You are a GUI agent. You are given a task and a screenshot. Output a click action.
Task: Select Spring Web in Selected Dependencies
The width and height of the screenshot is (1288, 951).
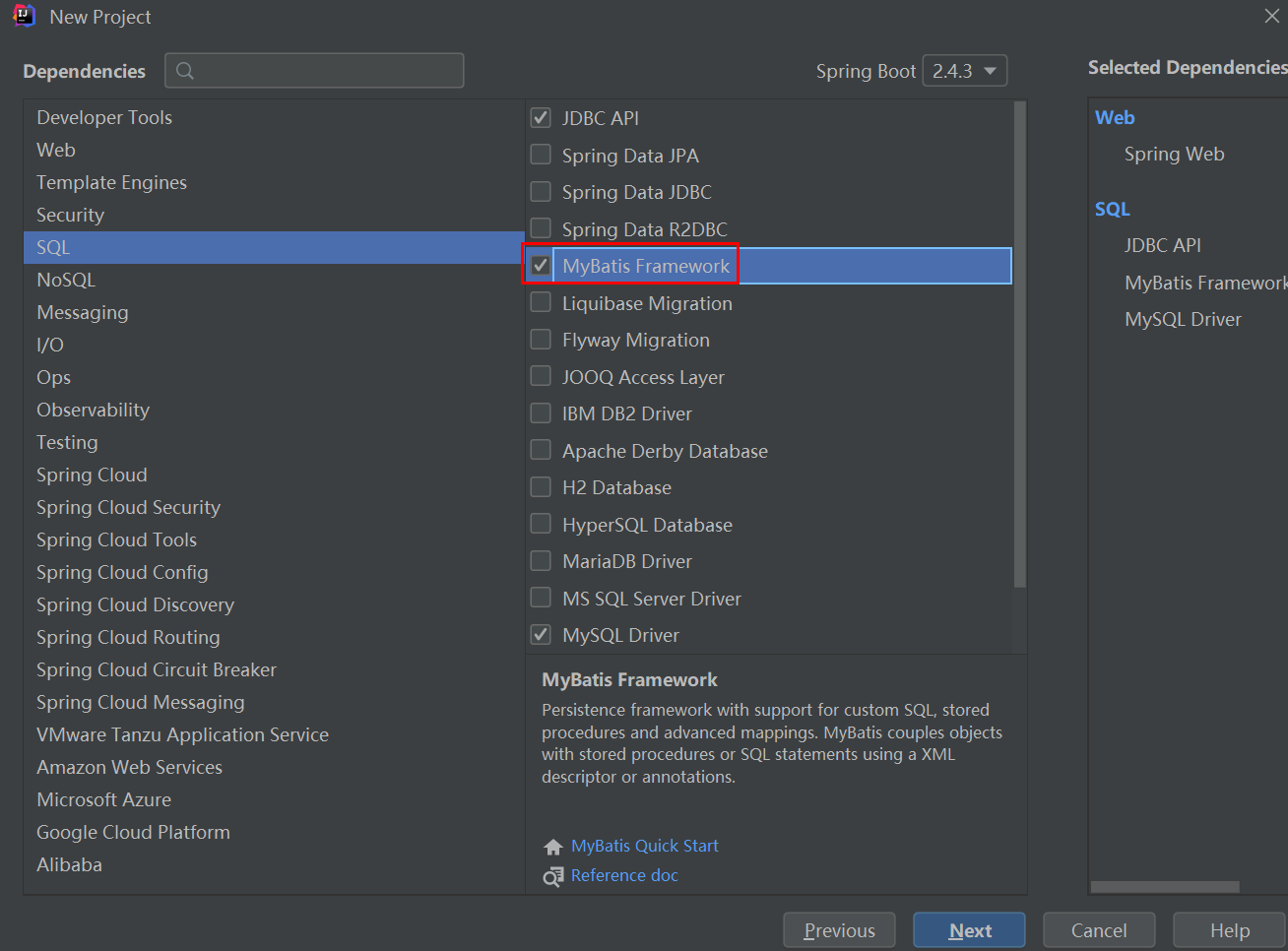pos(1175,154)
